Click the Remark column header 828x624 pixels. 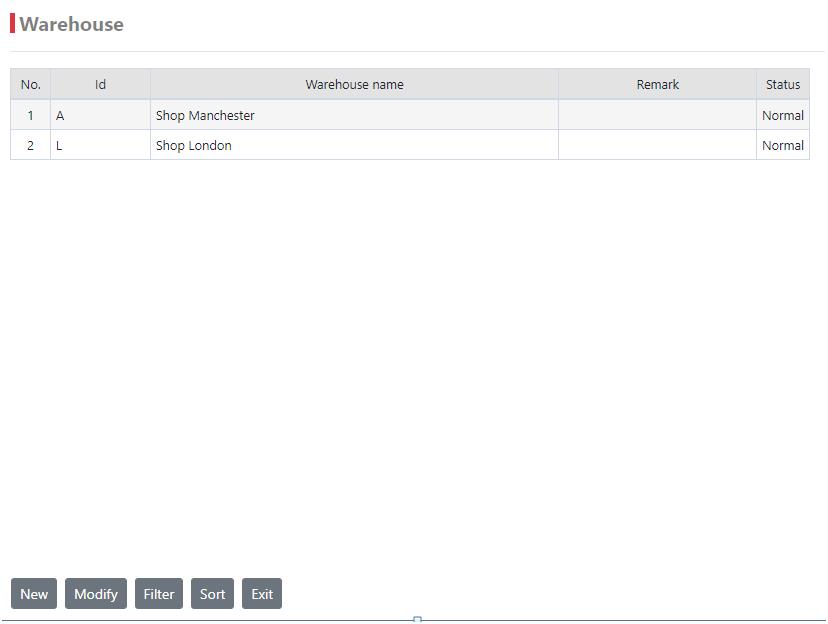coord(657,84)
